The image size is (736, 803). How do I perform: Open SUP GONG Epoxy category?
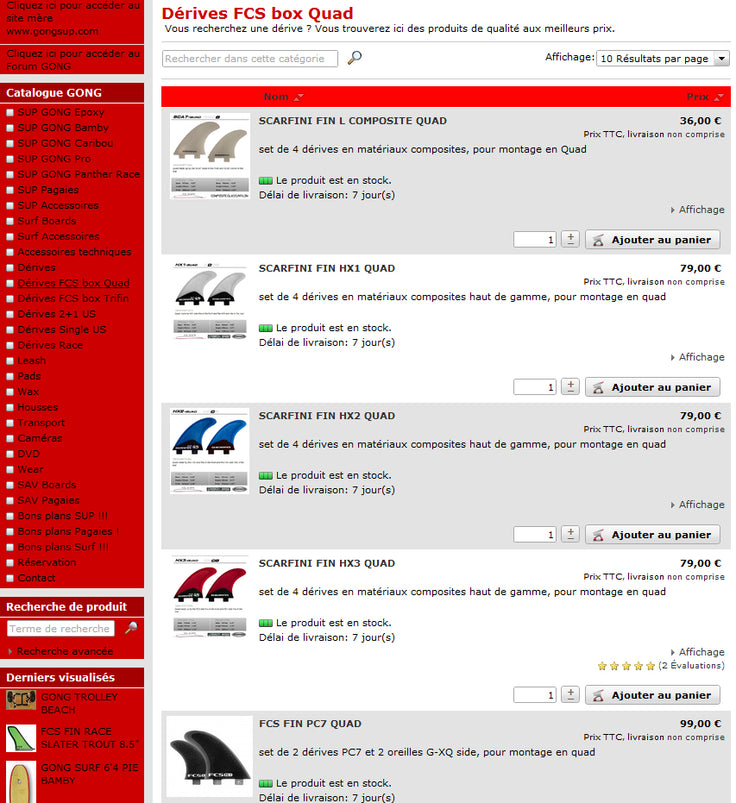pos(61,112)
